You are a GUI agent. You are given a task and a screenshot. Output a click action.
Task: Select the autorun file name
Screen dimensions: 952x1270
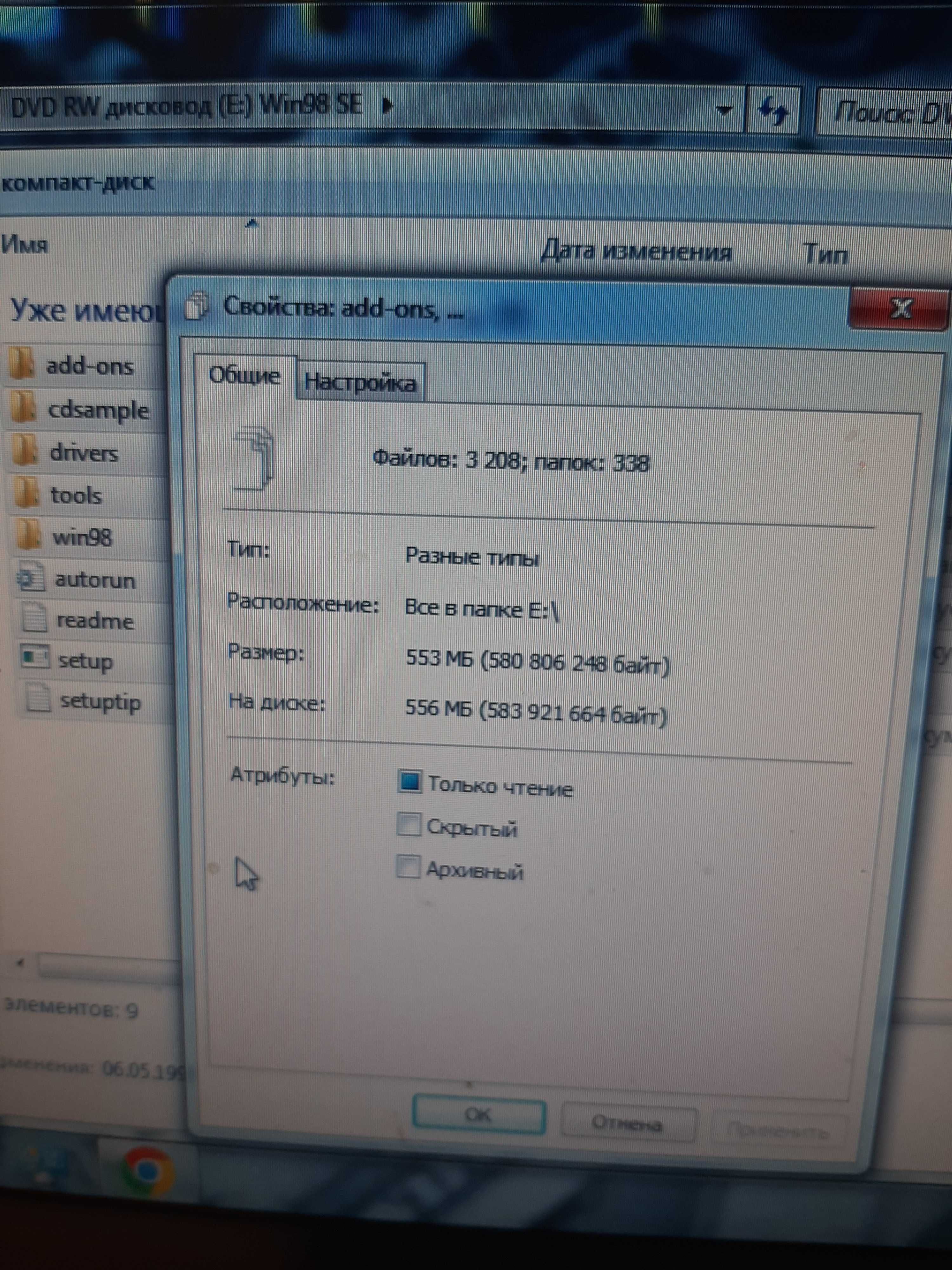95,580
